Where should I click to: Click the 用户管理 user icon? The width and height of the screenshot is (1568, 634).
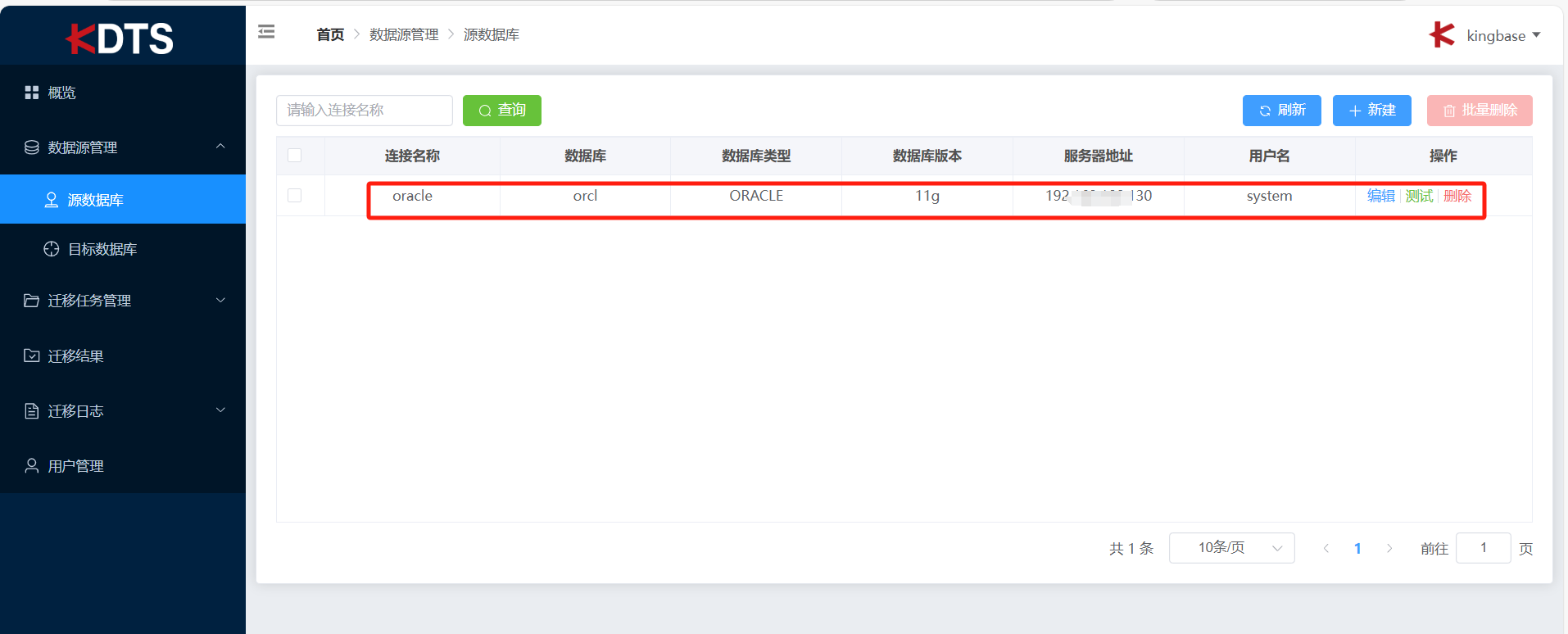coord(32,465)
